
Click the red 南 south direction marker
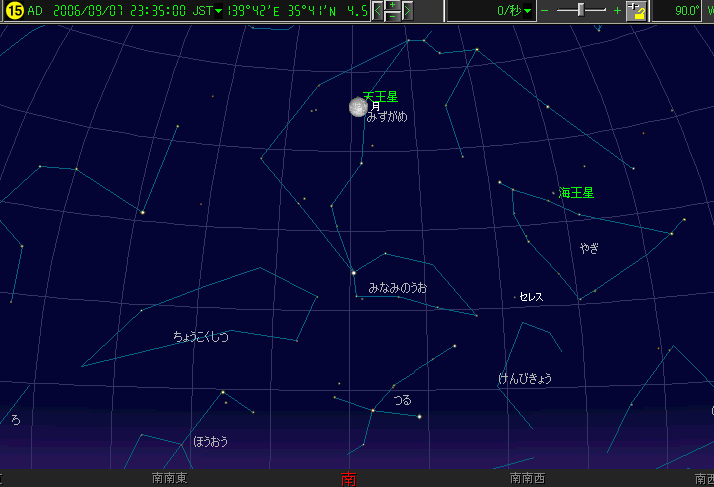348,479
